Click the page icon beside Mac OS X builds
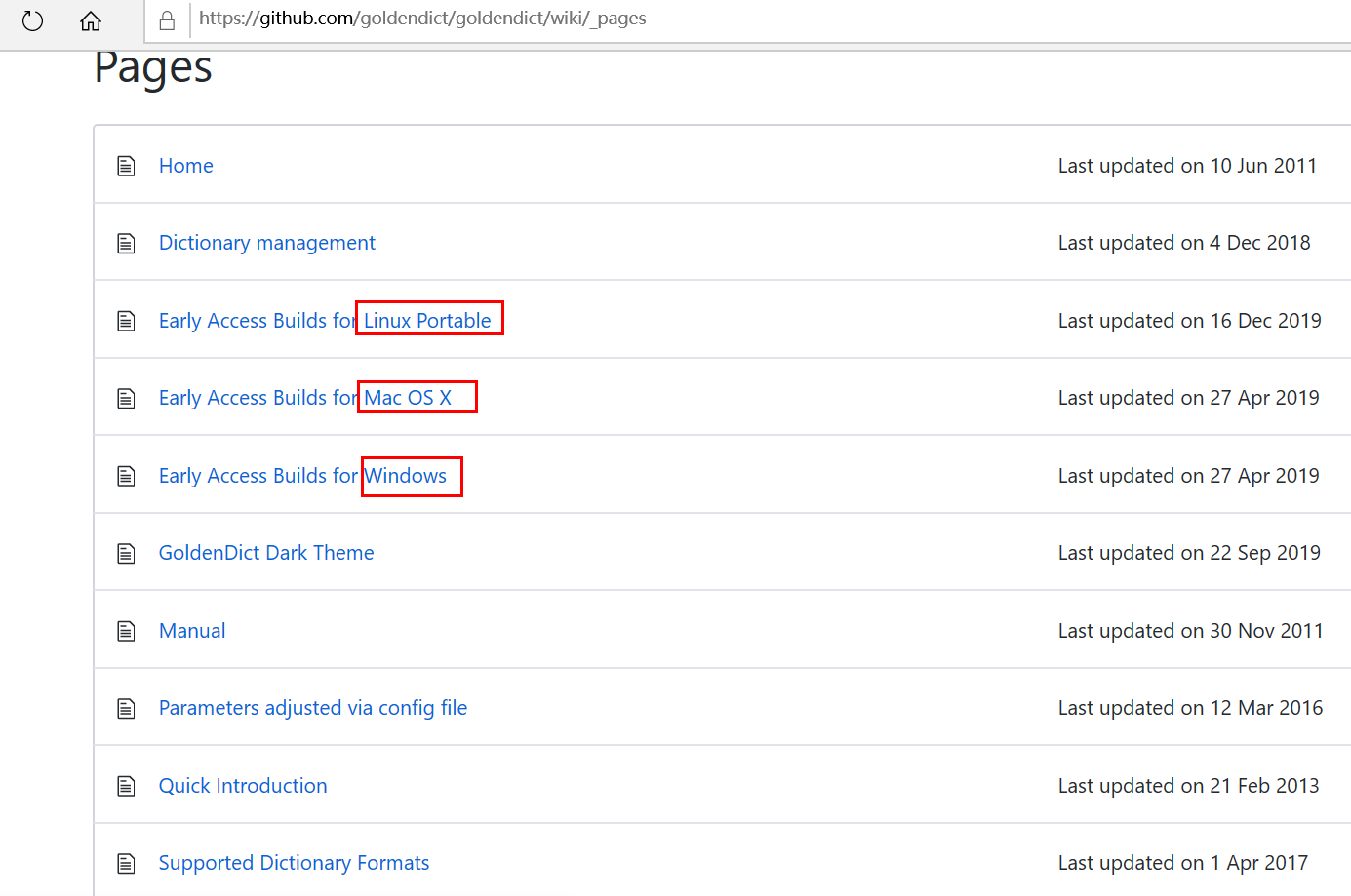This screenshot has height=896, width=1351. coord(126,398)
